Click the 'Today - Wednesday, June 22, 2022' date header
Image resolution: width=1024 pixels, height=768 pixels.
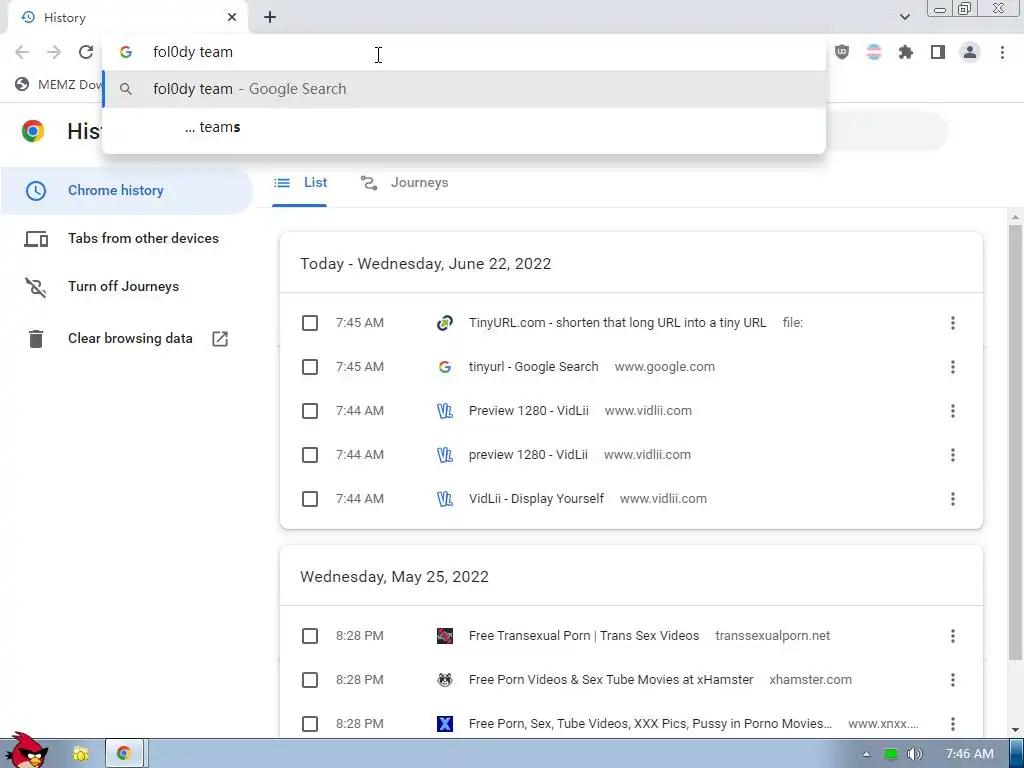pyautogui.click(x=425, y=264)
